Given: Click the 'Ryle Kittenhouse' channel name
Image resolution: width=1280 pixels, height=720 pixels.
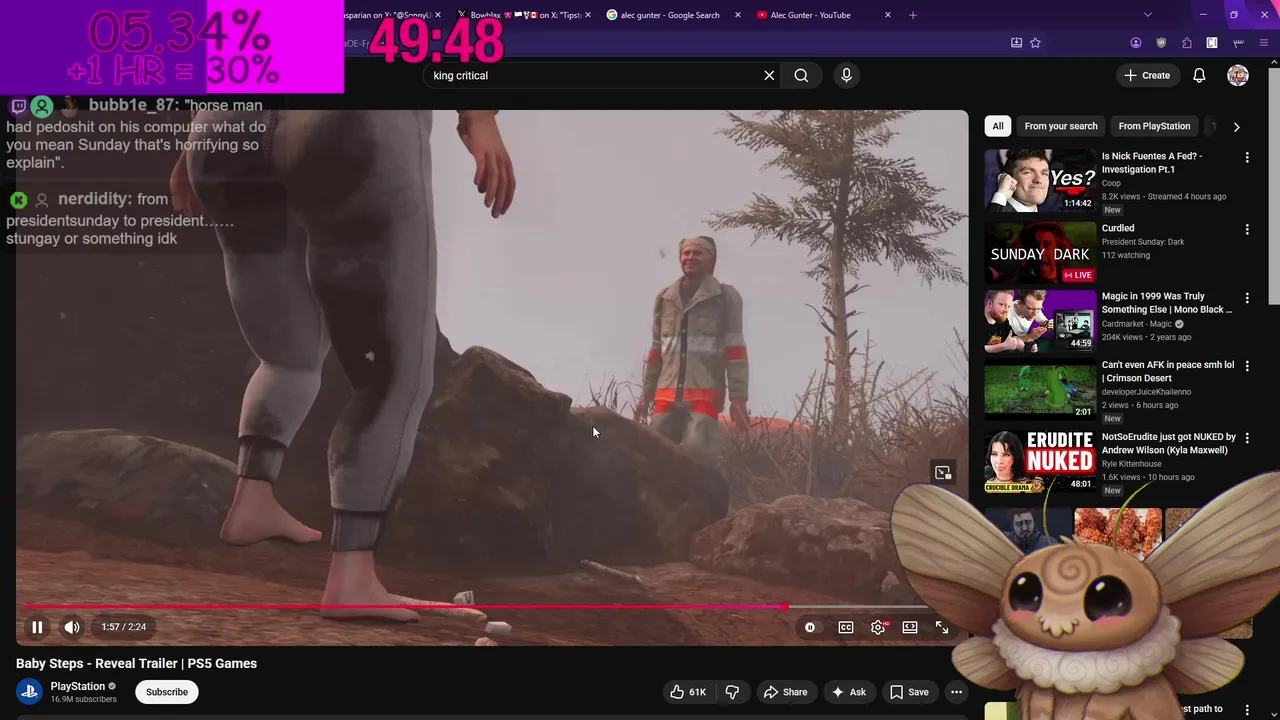Looking at the screenshot, I should (x=1132, y=464).
